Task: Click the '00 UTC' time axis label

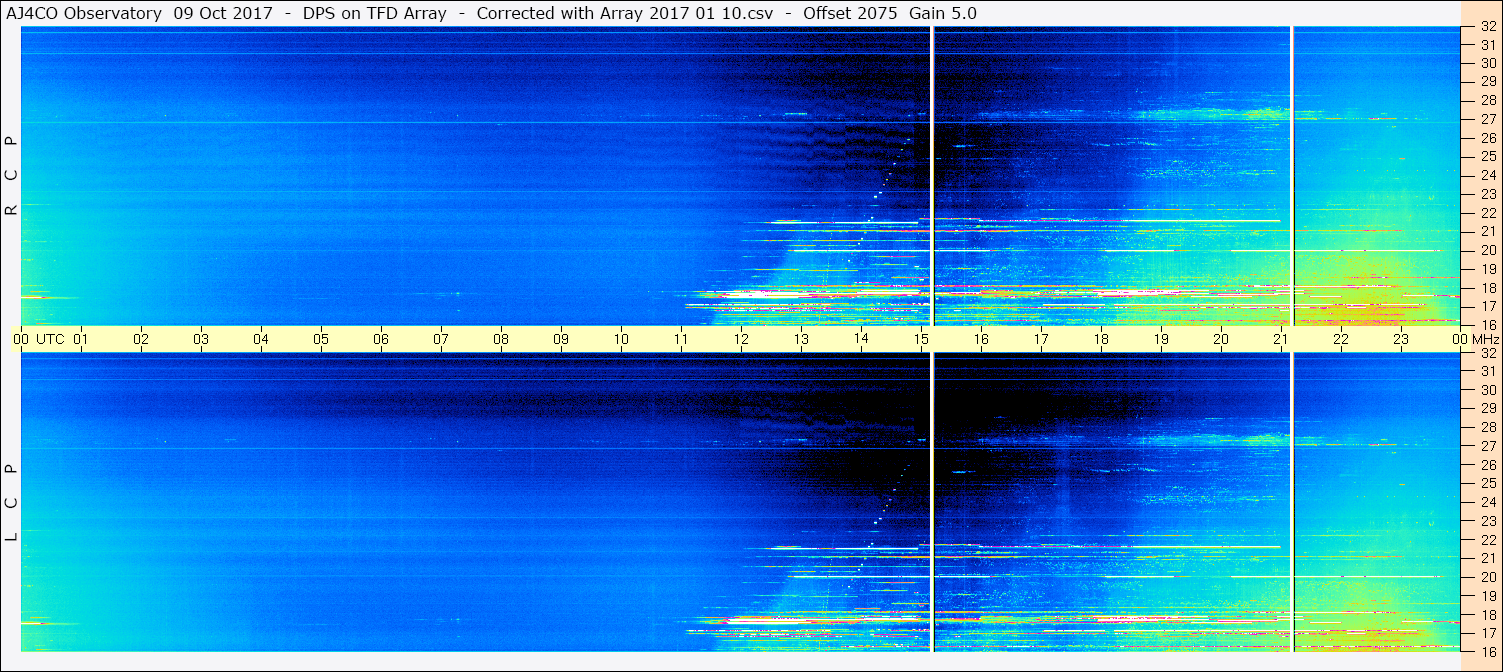Action: [37, 340]
